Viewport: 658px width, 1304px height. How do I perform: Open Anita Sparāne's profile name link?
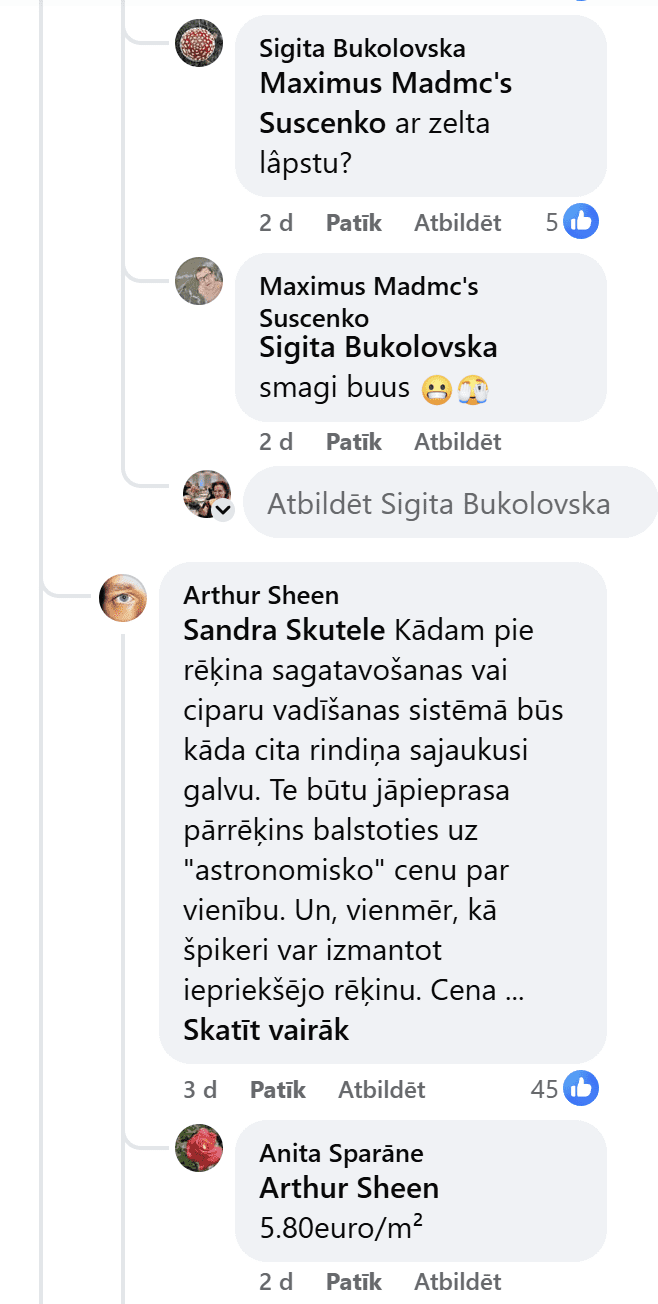pos(341,1154)
